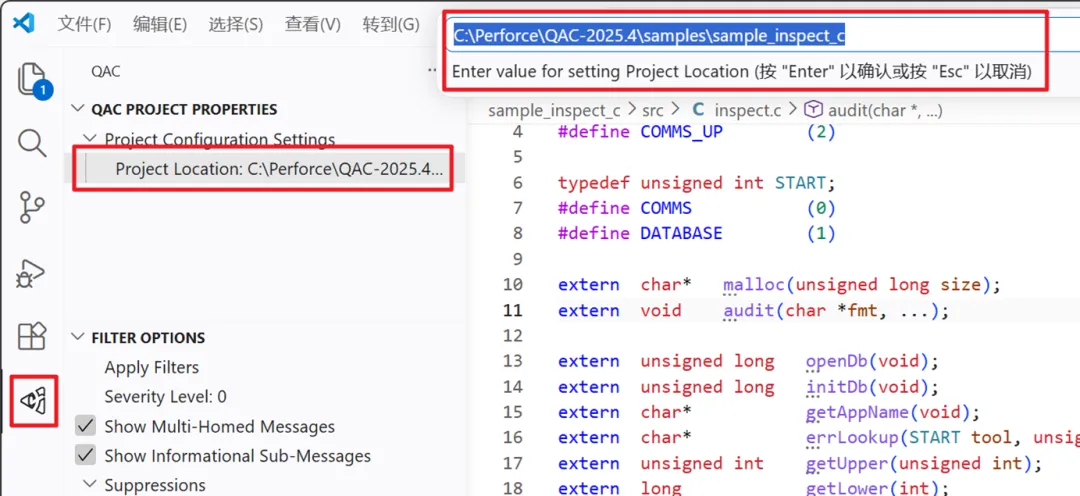The height and width of the screenshot is (496, 1080).
Task: Click Severity Level: 0 setting
Action: pyautogui.click(x=165, y=397)
